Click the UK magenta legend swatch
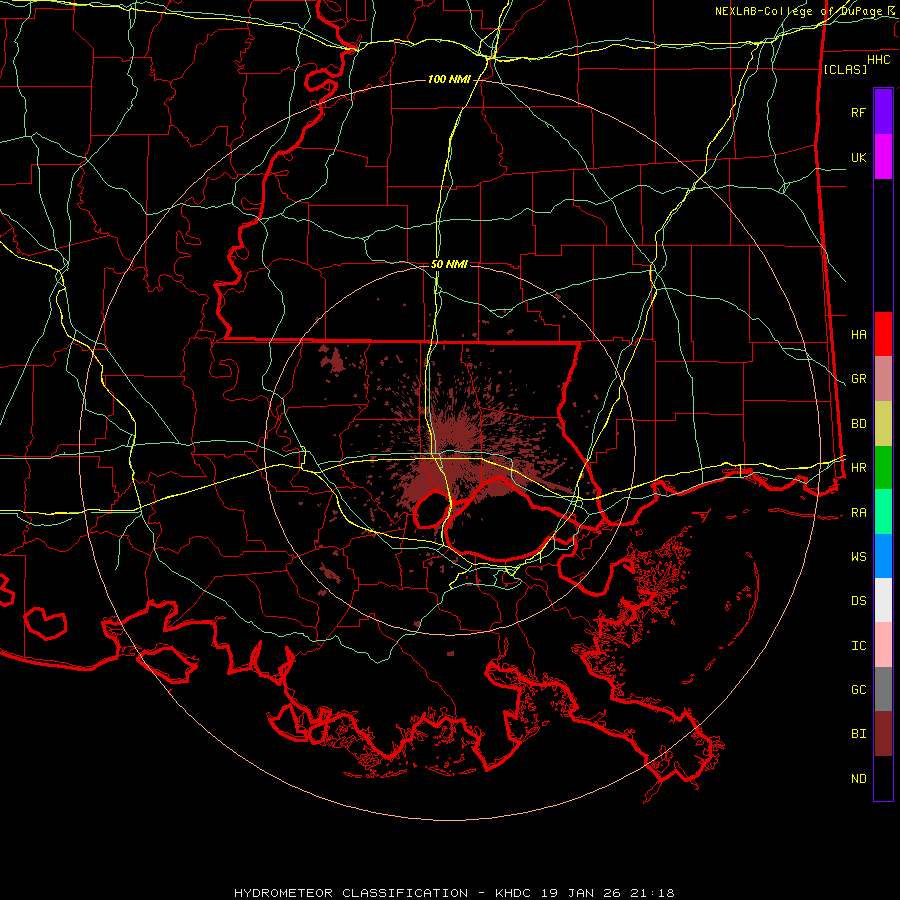The width and height of the screenshot is (900, 900). point(883,157)
